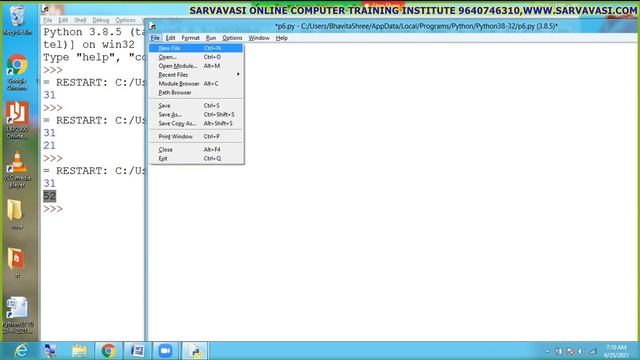Open the File menu in the Python Shell
640x360 pixels.
click(48, 20)
